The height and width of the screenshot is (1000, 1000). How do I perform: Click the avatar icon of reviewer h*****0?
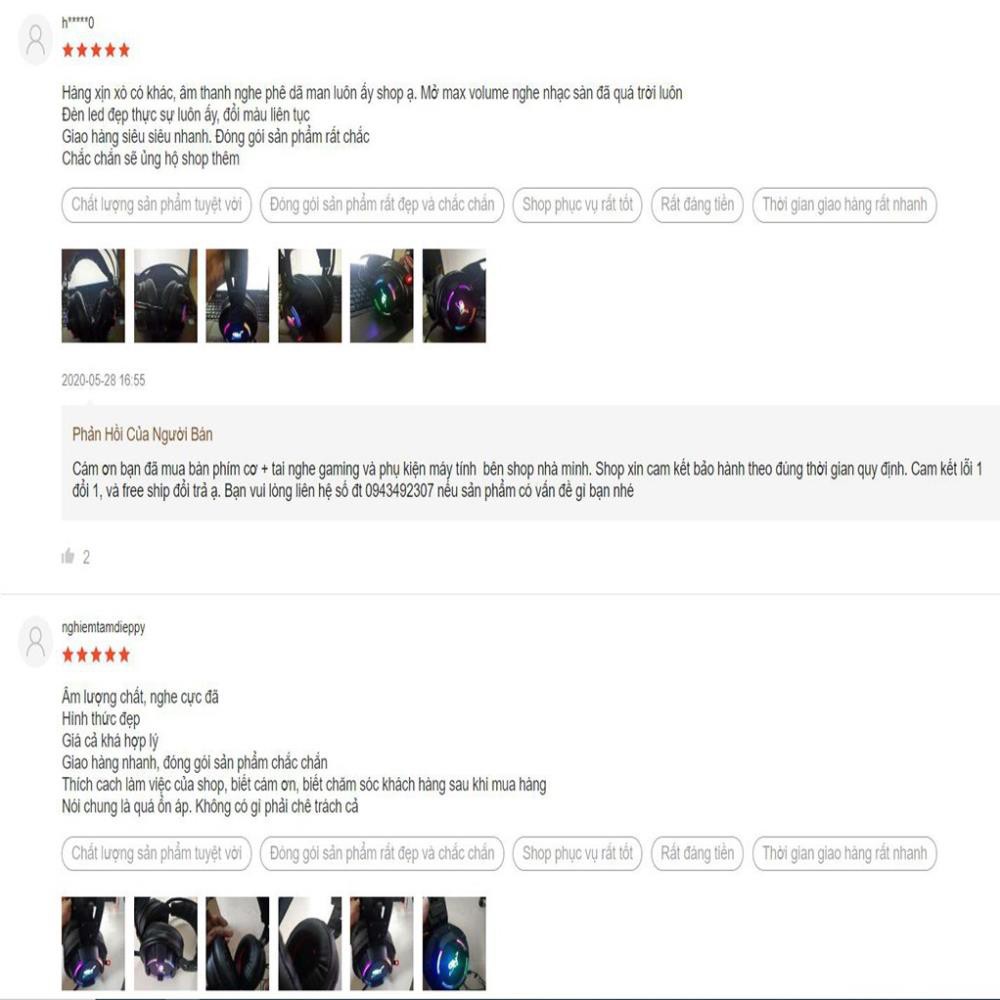tap(36, 40)
